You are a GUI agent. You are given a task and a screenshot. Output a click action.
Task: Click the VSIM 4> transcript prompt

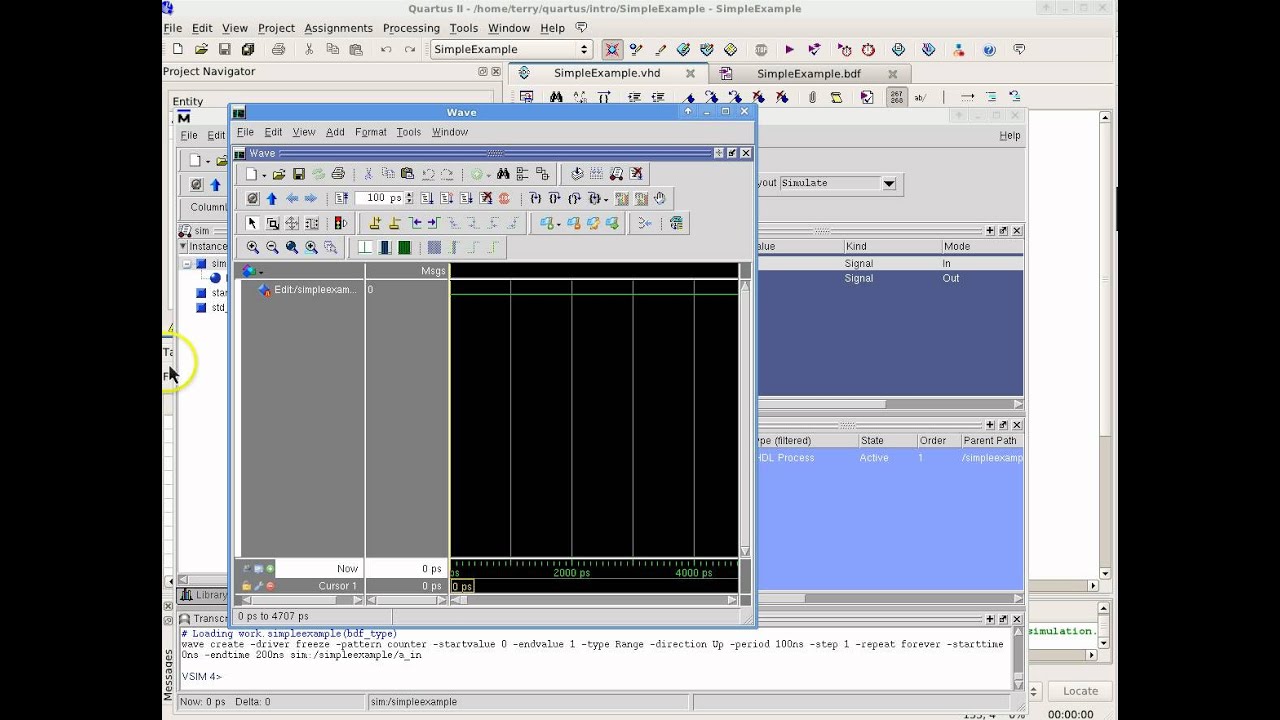click(x=201, y=677)
